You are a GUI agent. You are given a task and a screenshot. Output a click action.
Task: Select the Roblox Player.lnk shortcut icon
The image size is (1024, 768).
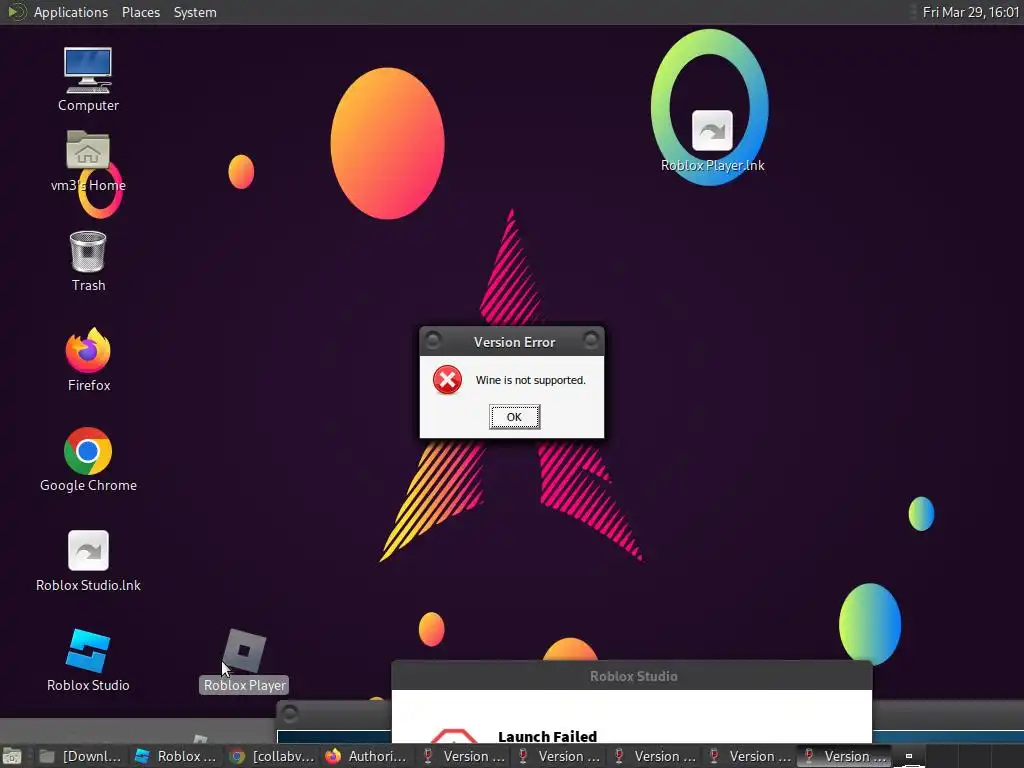pos(712,141)
